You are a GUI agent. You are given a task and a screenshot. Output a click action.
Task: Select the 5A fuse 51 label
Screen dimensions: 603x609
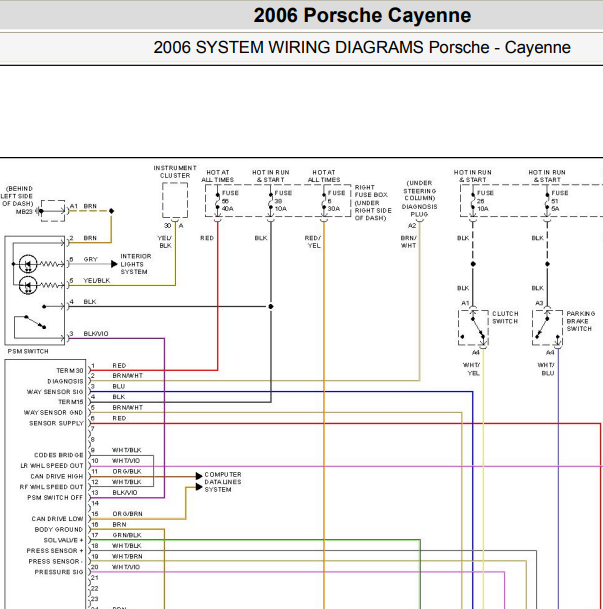(559, 201)
